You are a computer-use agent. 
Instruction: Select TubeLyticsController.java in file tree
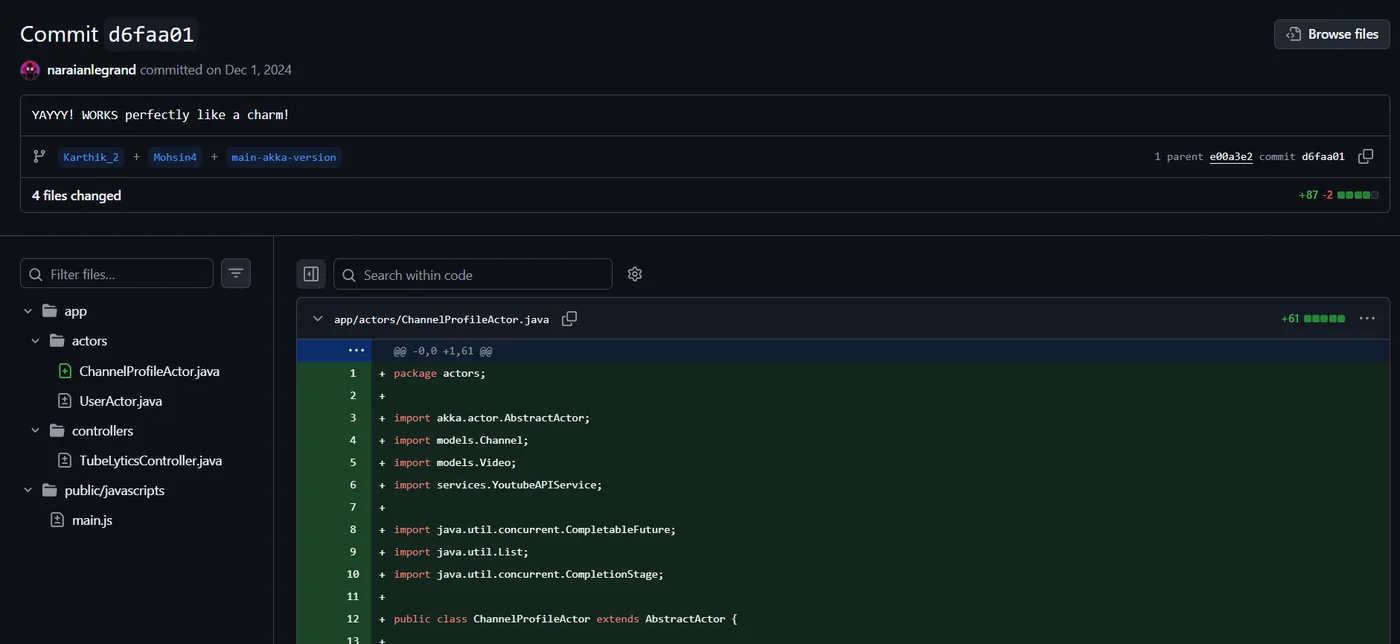coord(151,461)
